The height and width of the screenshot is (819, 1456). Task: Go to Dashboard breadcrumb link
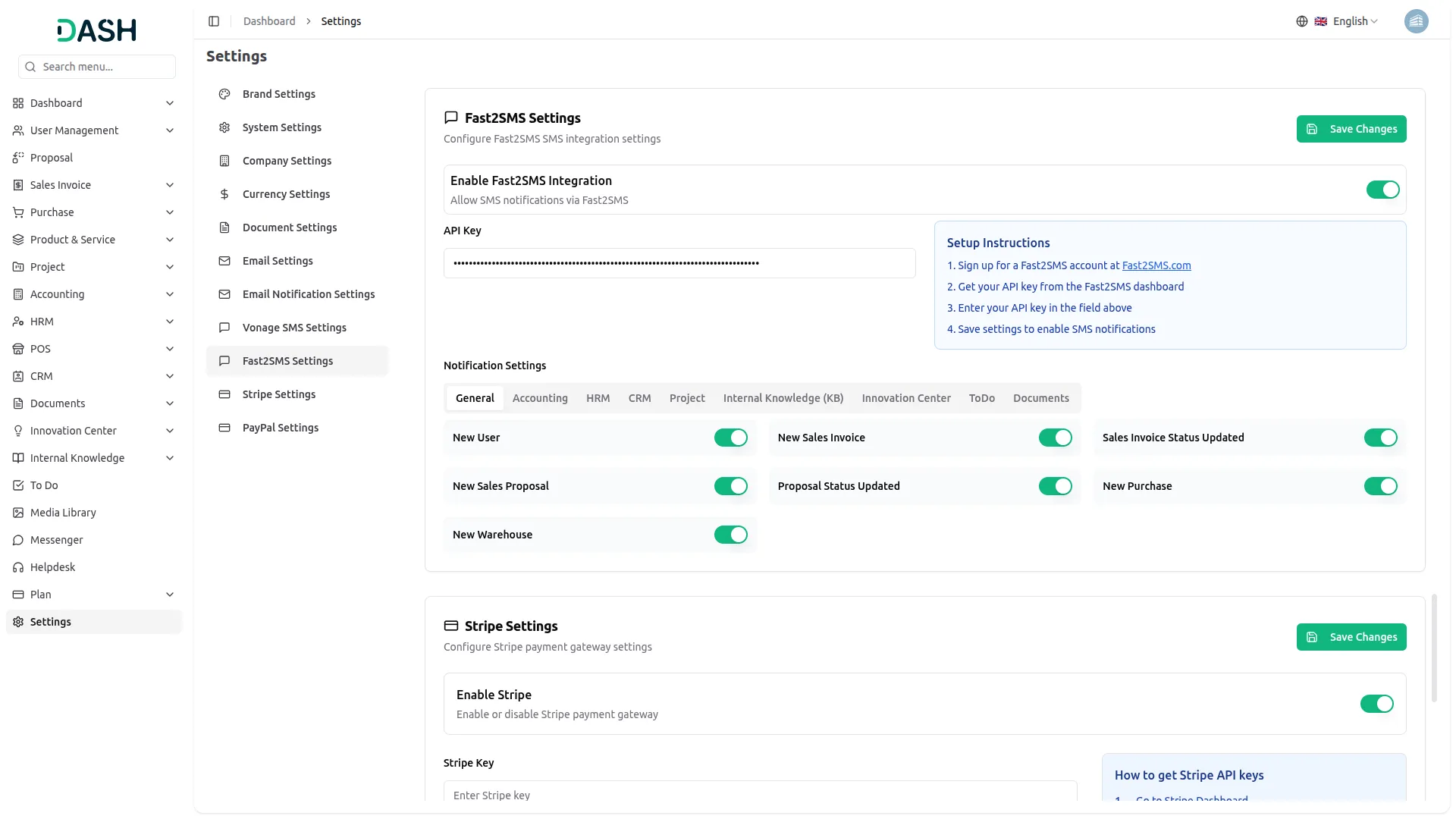269,21
